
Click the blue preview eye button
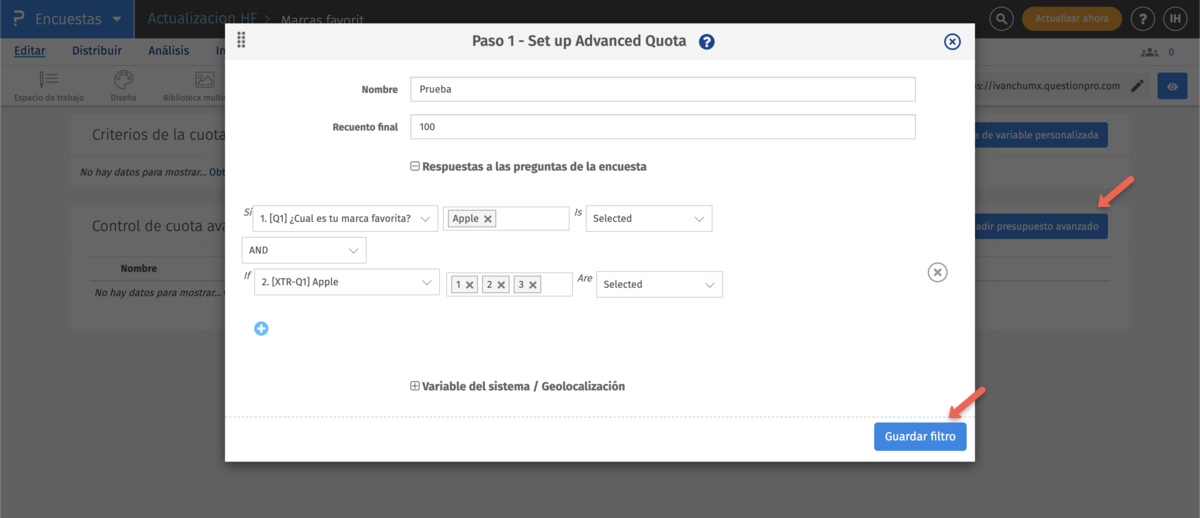[1172, 86]
